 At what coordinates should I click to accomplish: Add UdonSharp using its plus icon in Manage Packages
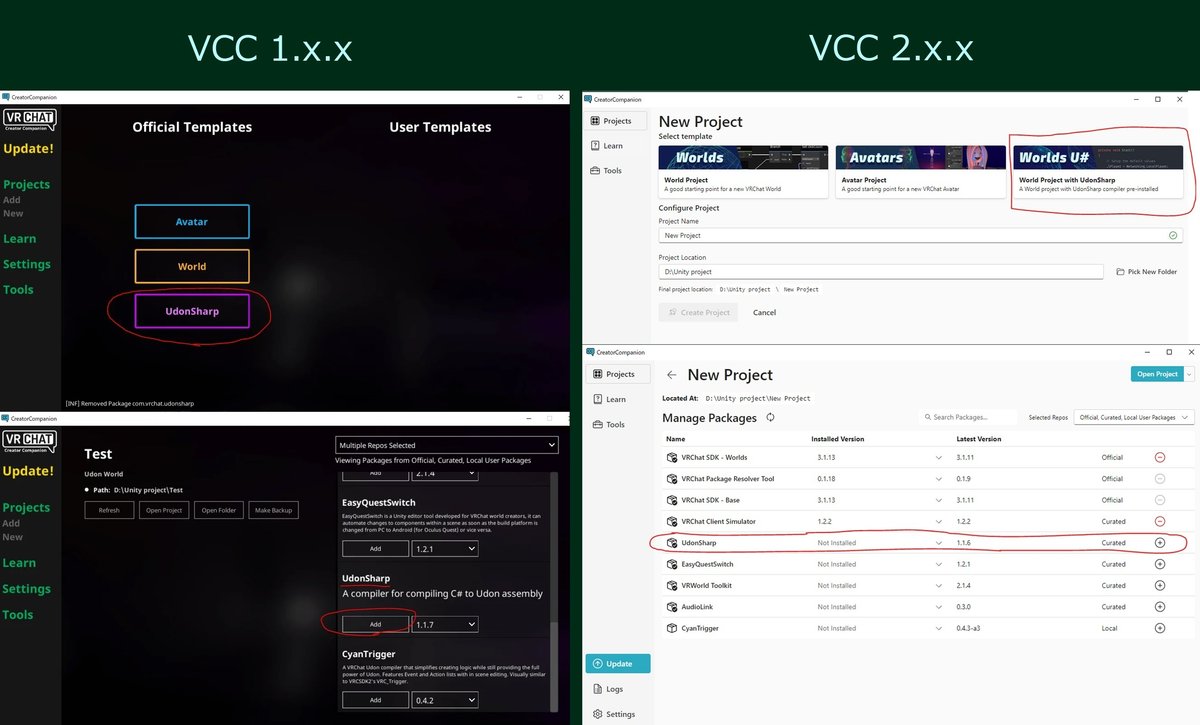click(1160, 543)
